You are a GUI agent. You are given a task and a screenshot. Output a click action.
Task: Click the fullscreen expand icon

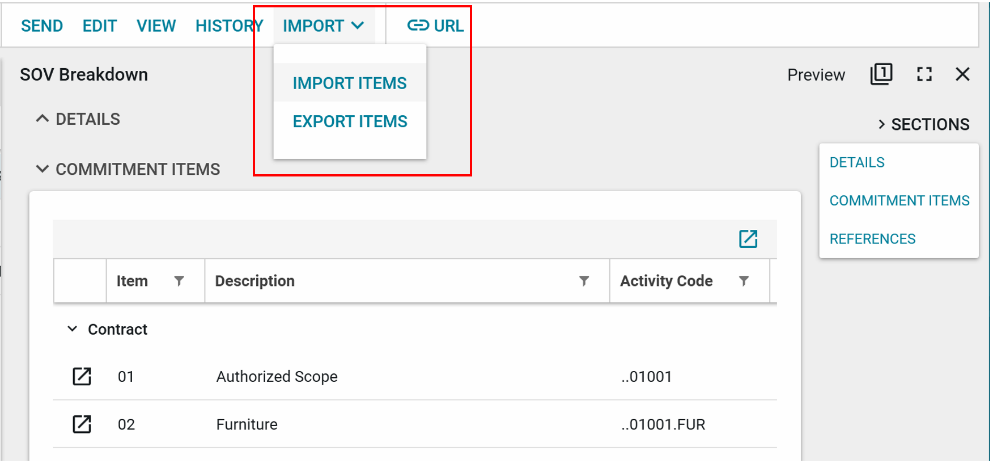[924, 75]
